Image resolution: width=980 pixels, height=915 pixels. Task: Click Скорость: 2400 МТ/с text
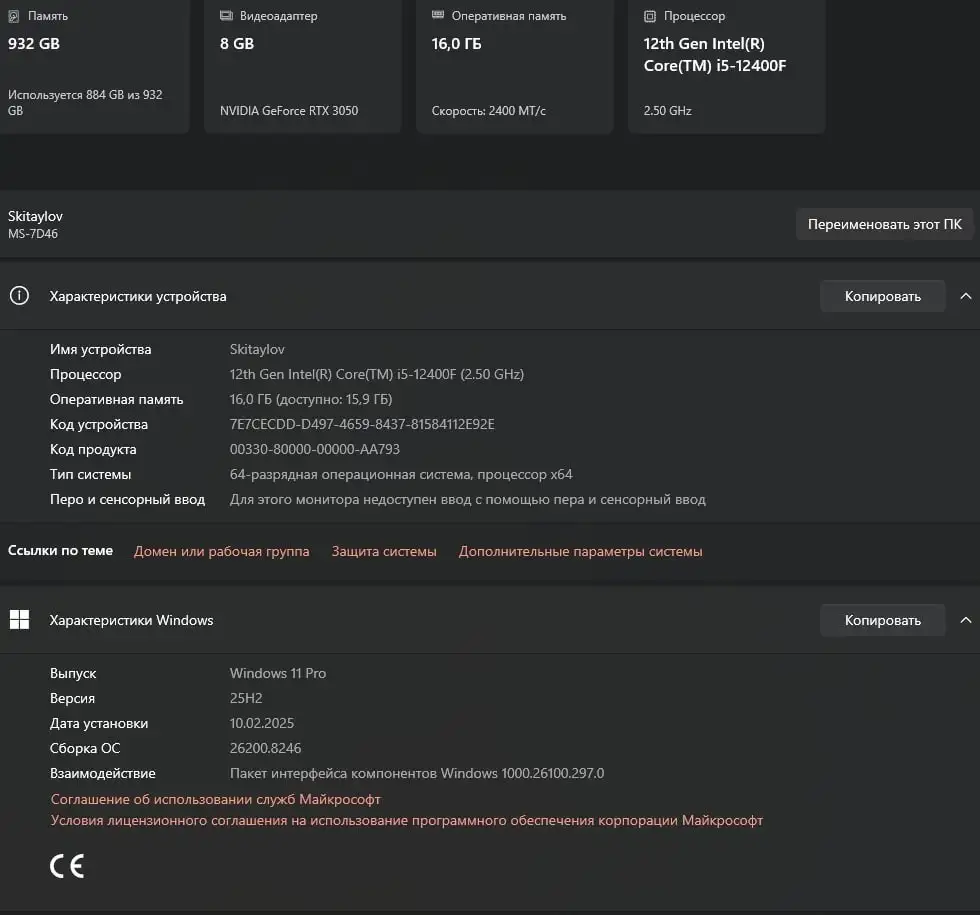point(488,111)
